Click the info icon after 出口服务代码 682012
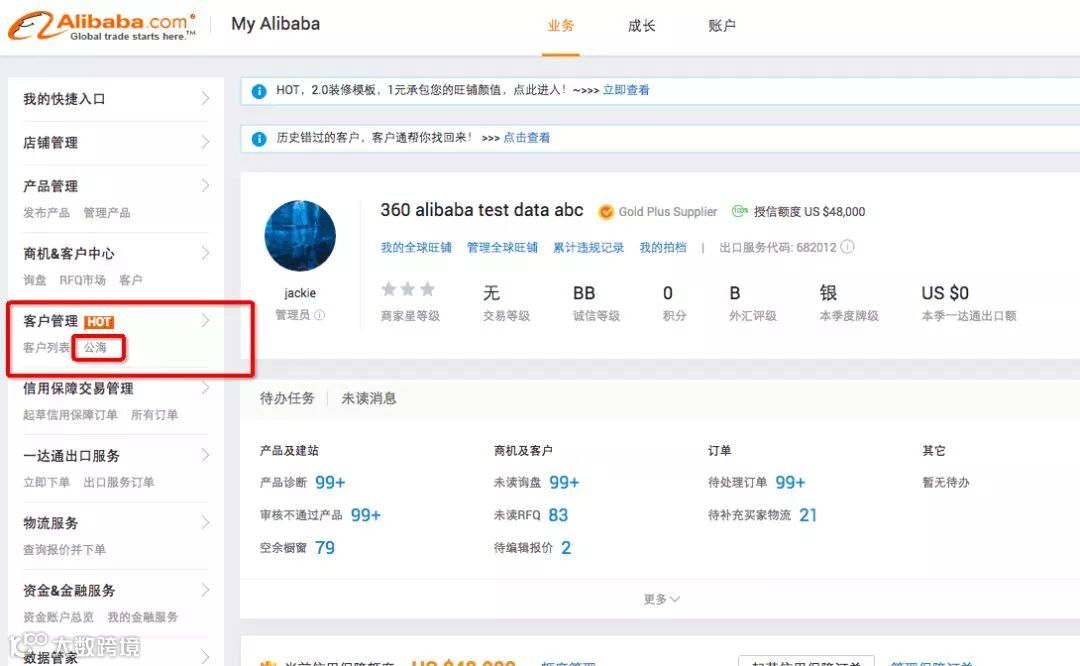This screenshot has width=1080, height=666. click(847, 247)
